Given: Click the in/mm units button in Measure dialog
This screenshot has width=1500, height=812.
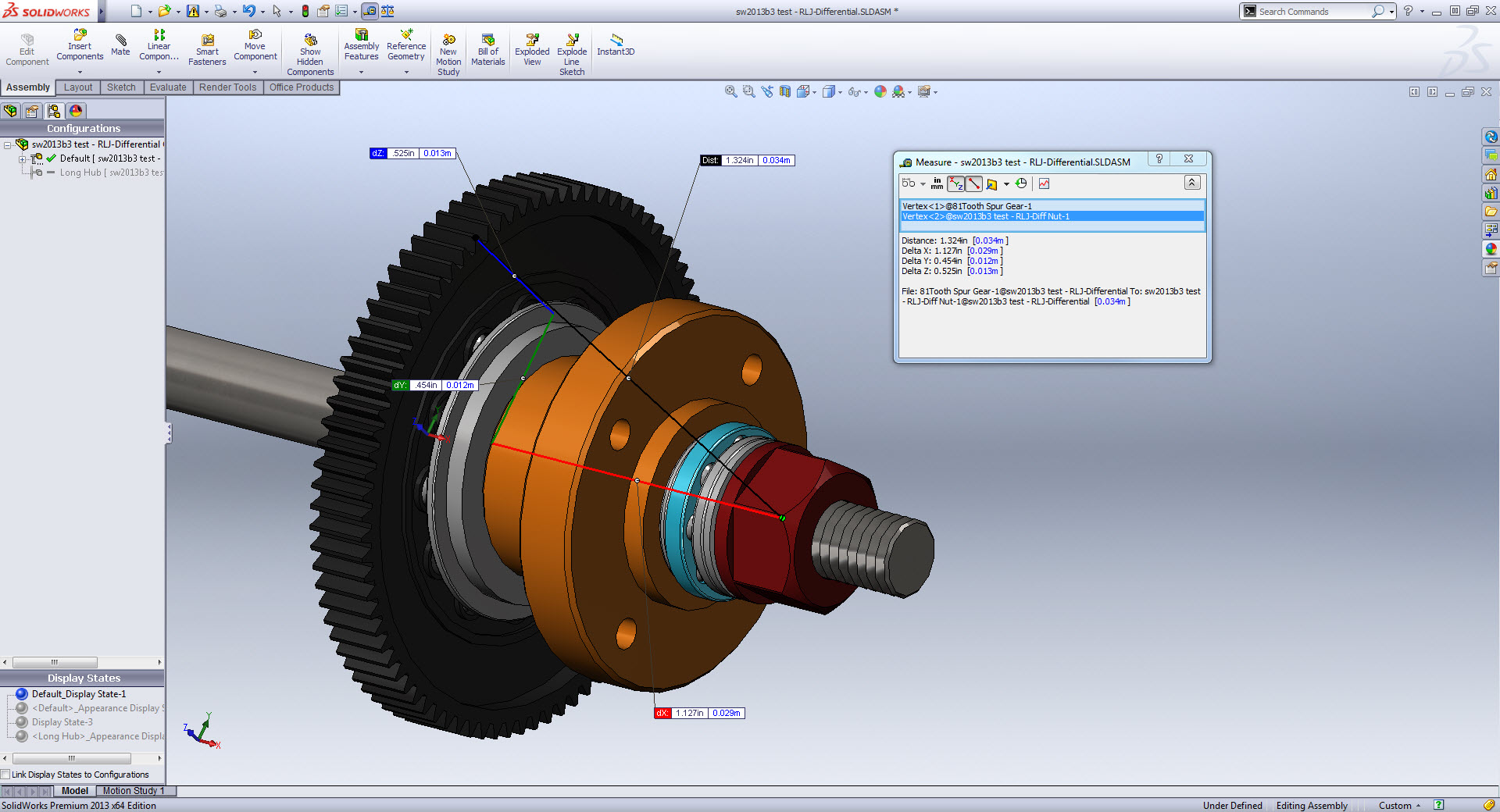Looking at the screenshot, I should (937, 184).
